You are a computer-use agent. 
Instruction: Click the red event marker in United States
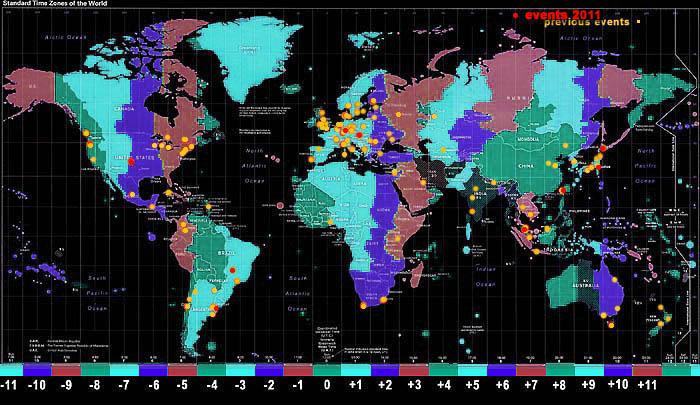[x=133, y=162]
